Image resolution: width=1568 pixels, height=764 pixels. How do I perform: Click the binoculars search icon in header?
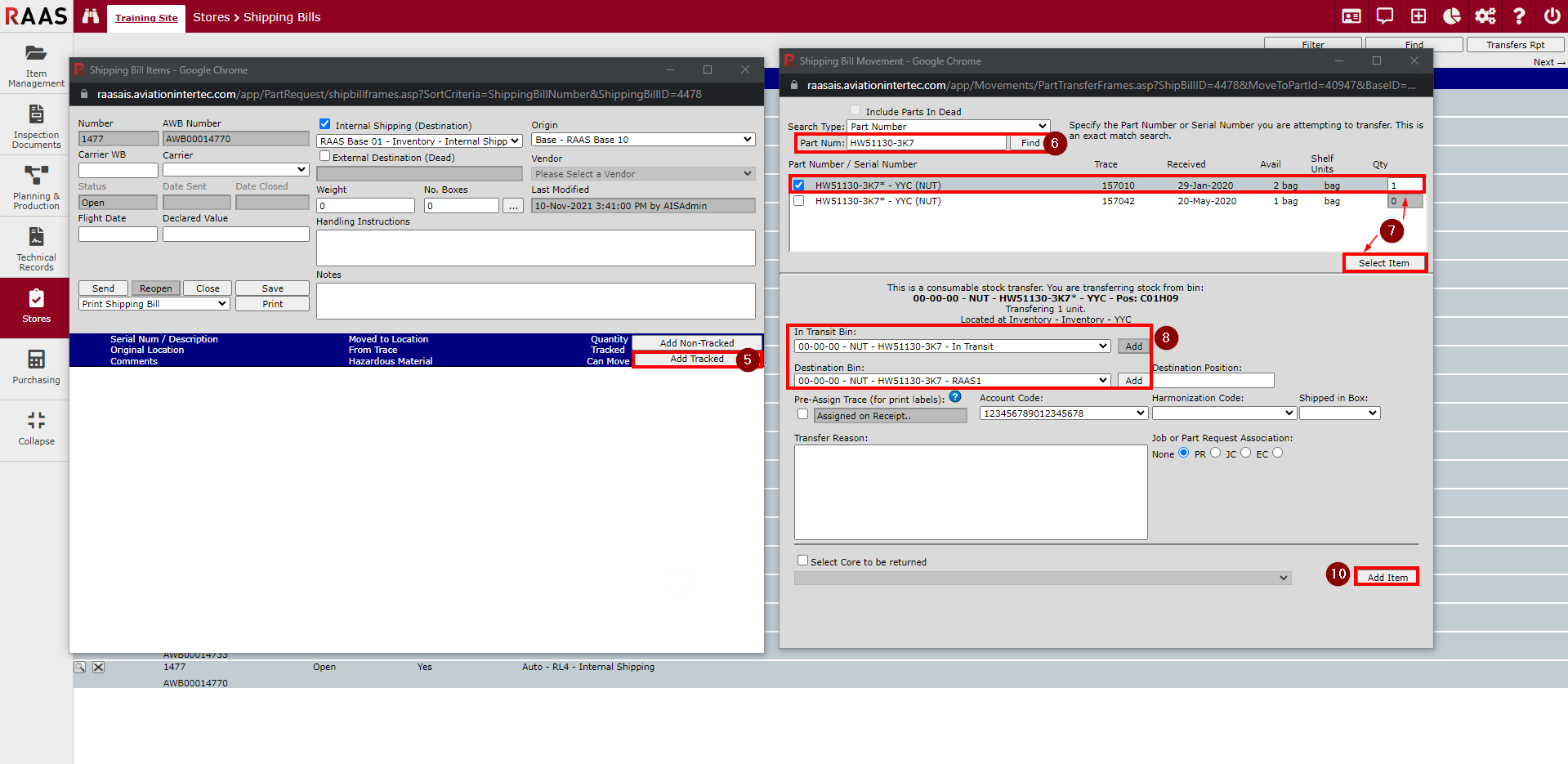pyautogui.click(x=91, y=16)
